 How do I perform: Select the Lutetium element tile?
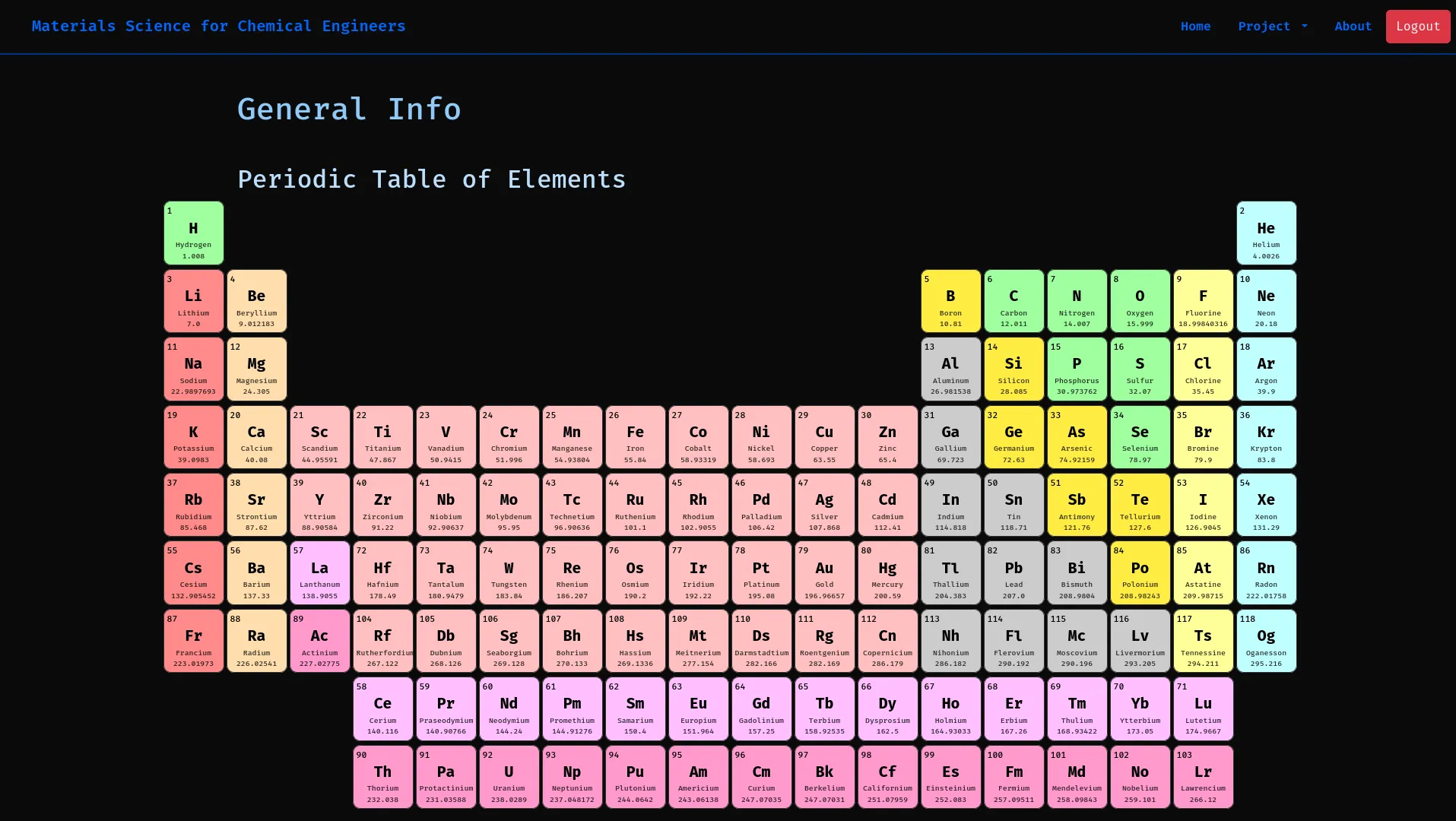click(1203, 708)
